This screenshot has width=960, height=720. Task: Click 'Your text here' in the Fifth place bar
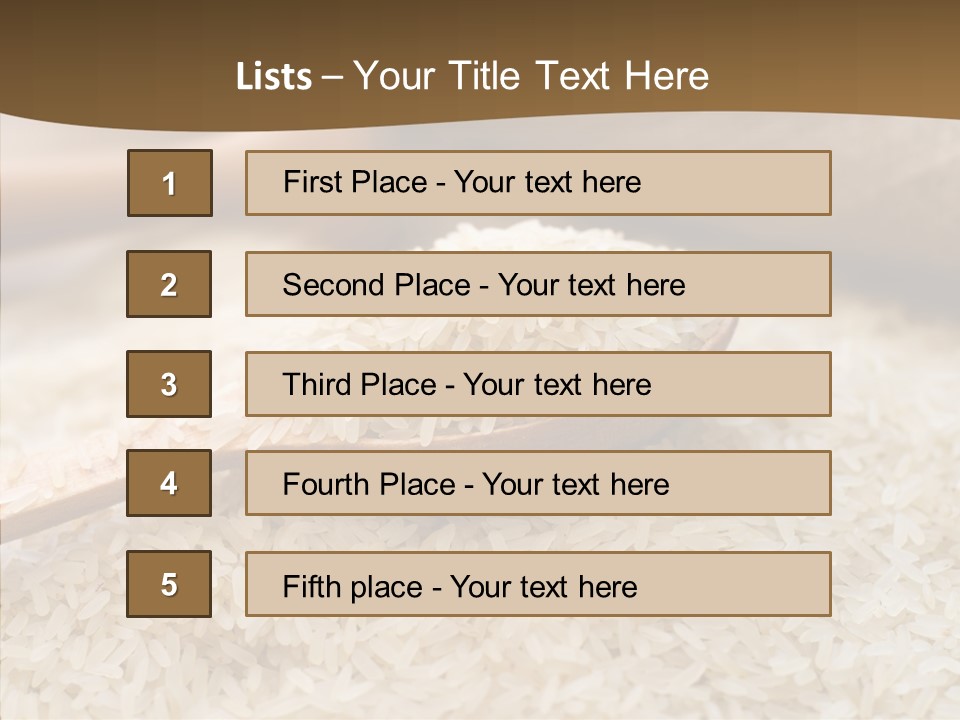pos(544,587)
